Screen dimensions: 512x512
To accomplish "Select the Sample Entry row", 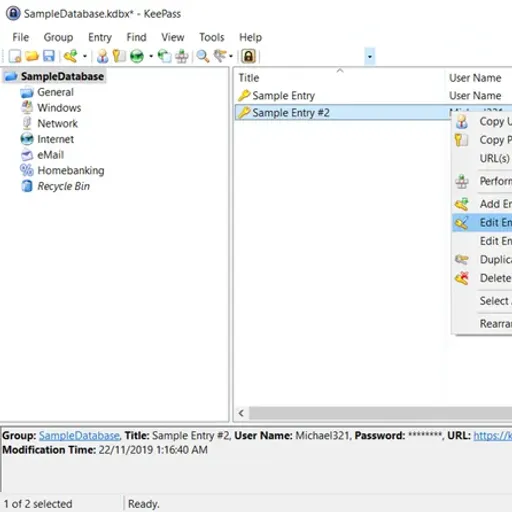I will 373,96.
